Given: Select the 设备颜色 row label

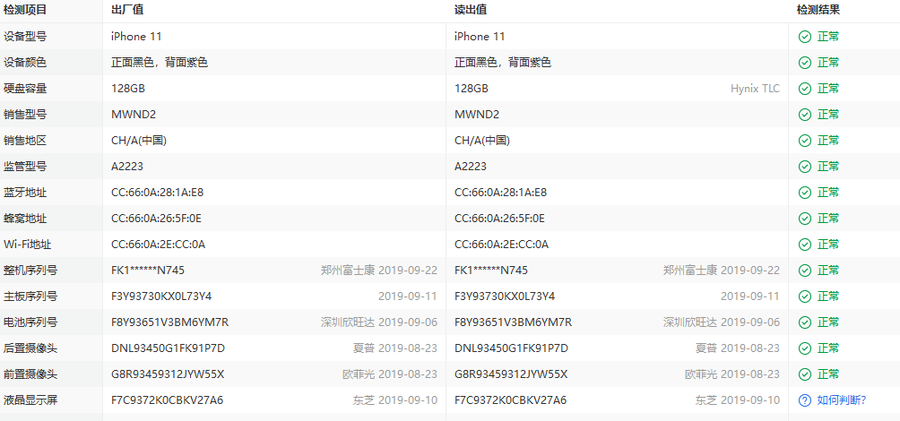Looking at the screenshot, I should 25,63.
